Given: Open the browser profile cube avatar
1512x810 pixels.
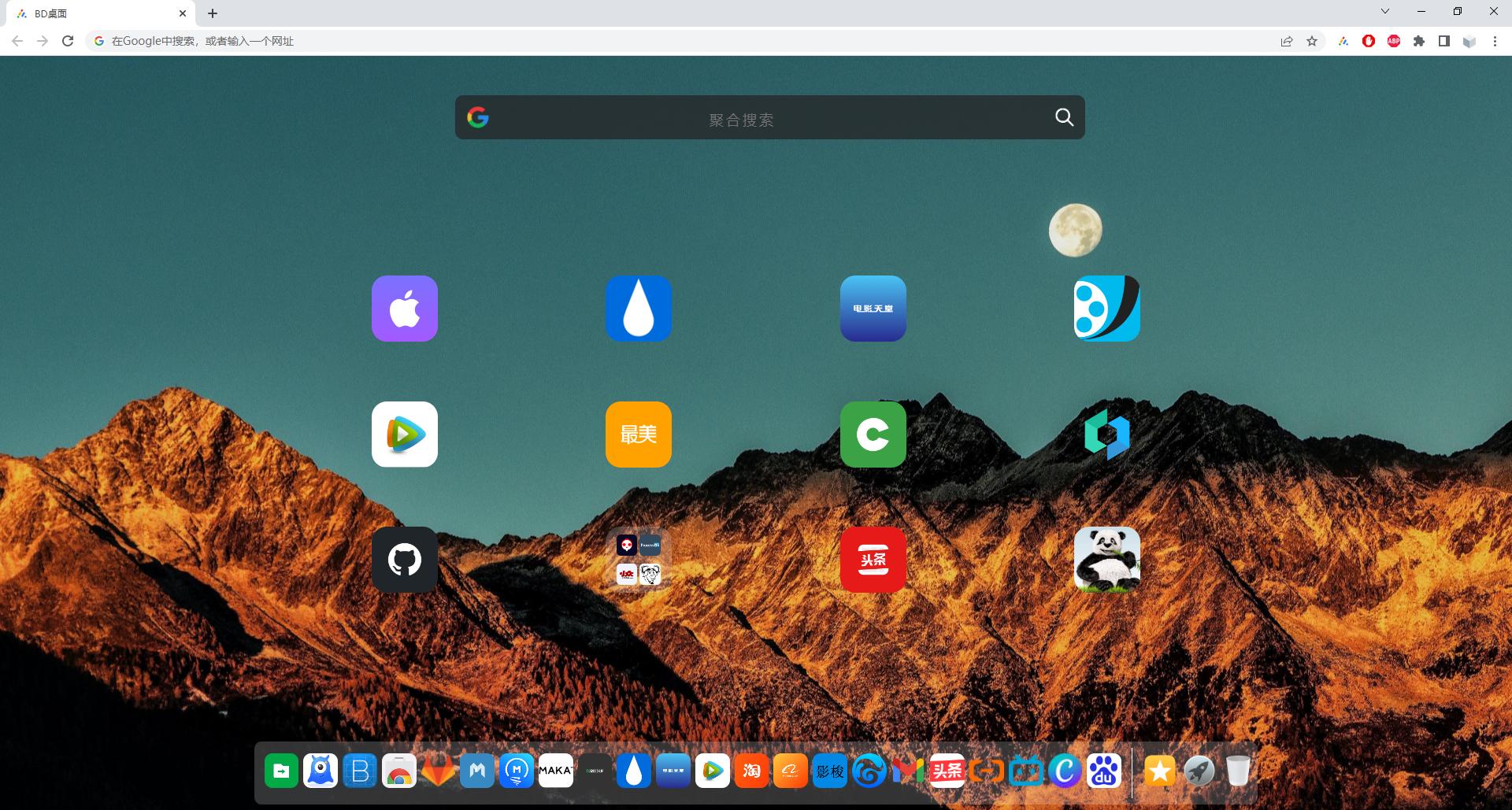Looking at the screenshot, I should point(1469,41).
